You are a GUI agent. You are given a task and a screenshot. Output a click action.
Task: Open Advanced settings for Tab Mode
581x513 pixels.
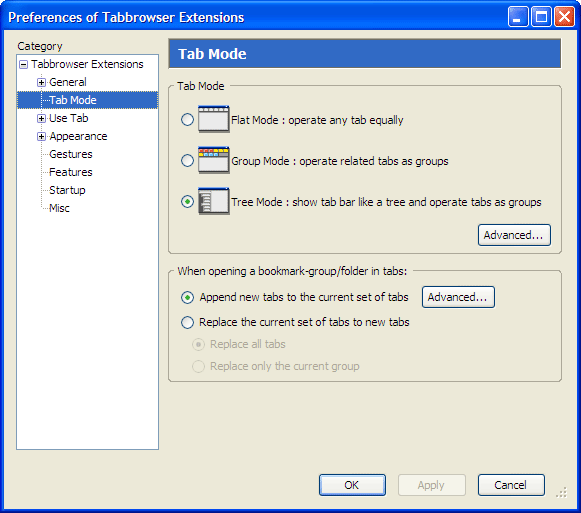(514, 235)
